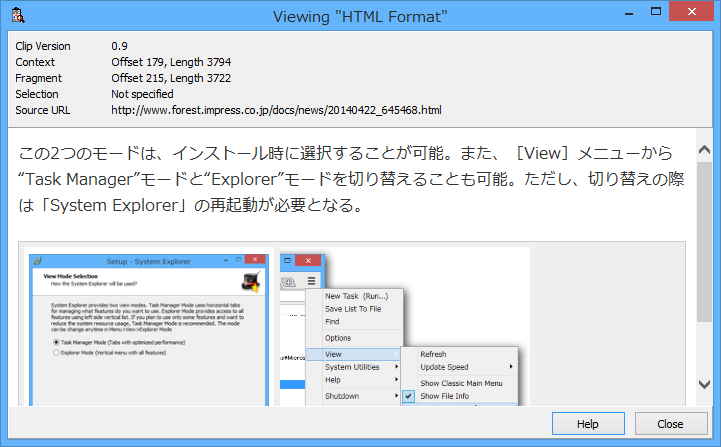Click the Help button

coord(588,424)
